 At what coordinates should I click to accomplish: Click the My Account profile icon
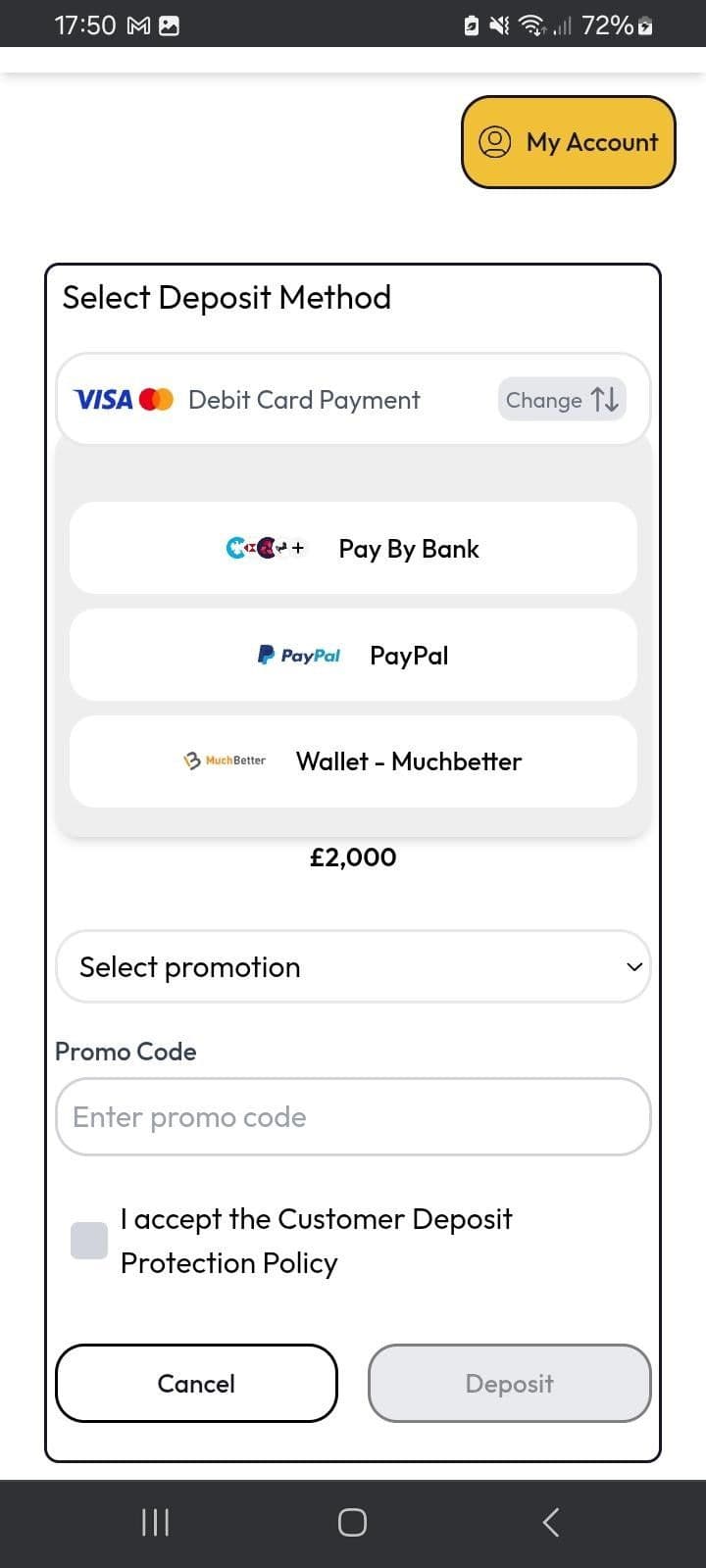point(494,142)
